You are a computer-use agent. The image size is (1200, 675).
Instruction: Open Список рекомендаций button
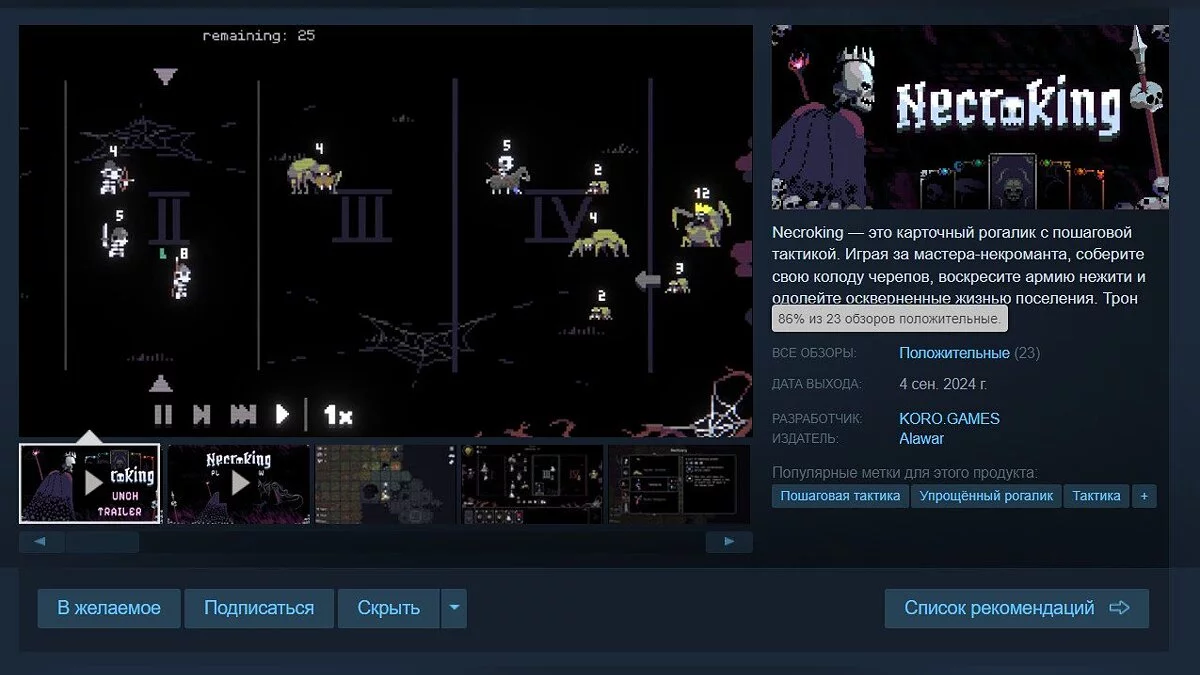click(x=1017, y=608)
